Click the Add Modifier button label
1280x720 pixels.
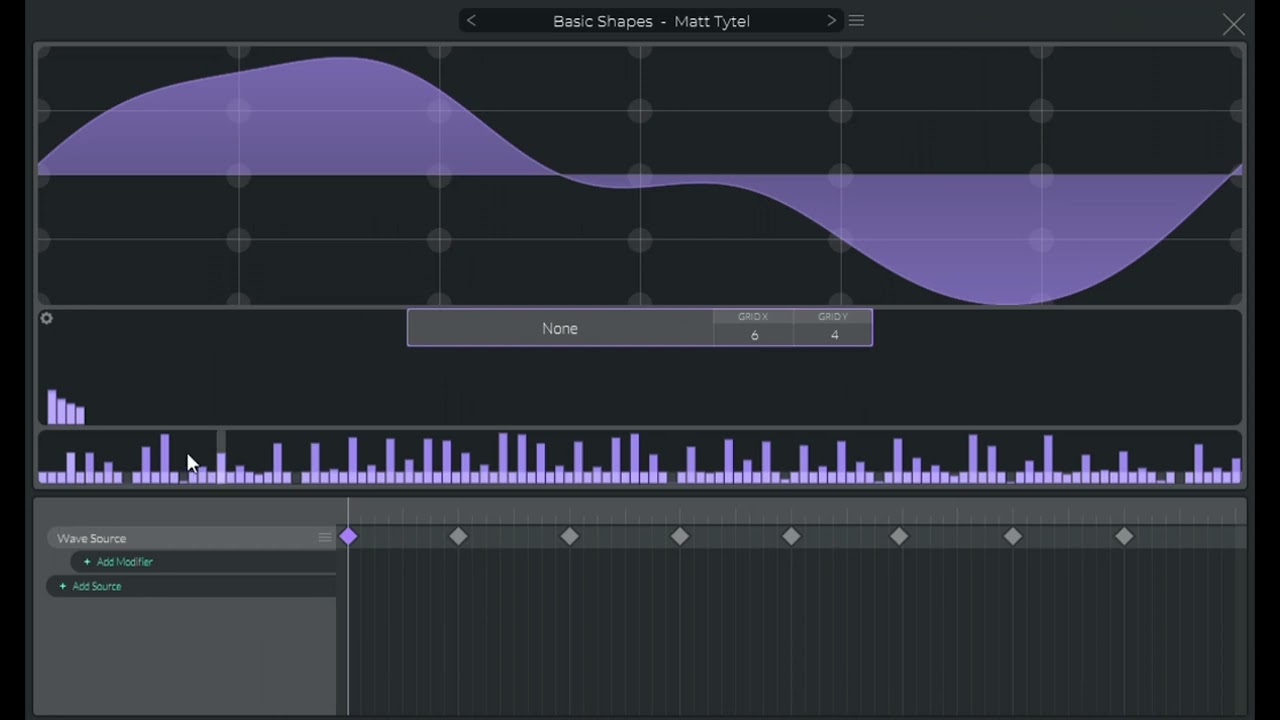click(125, 562)
